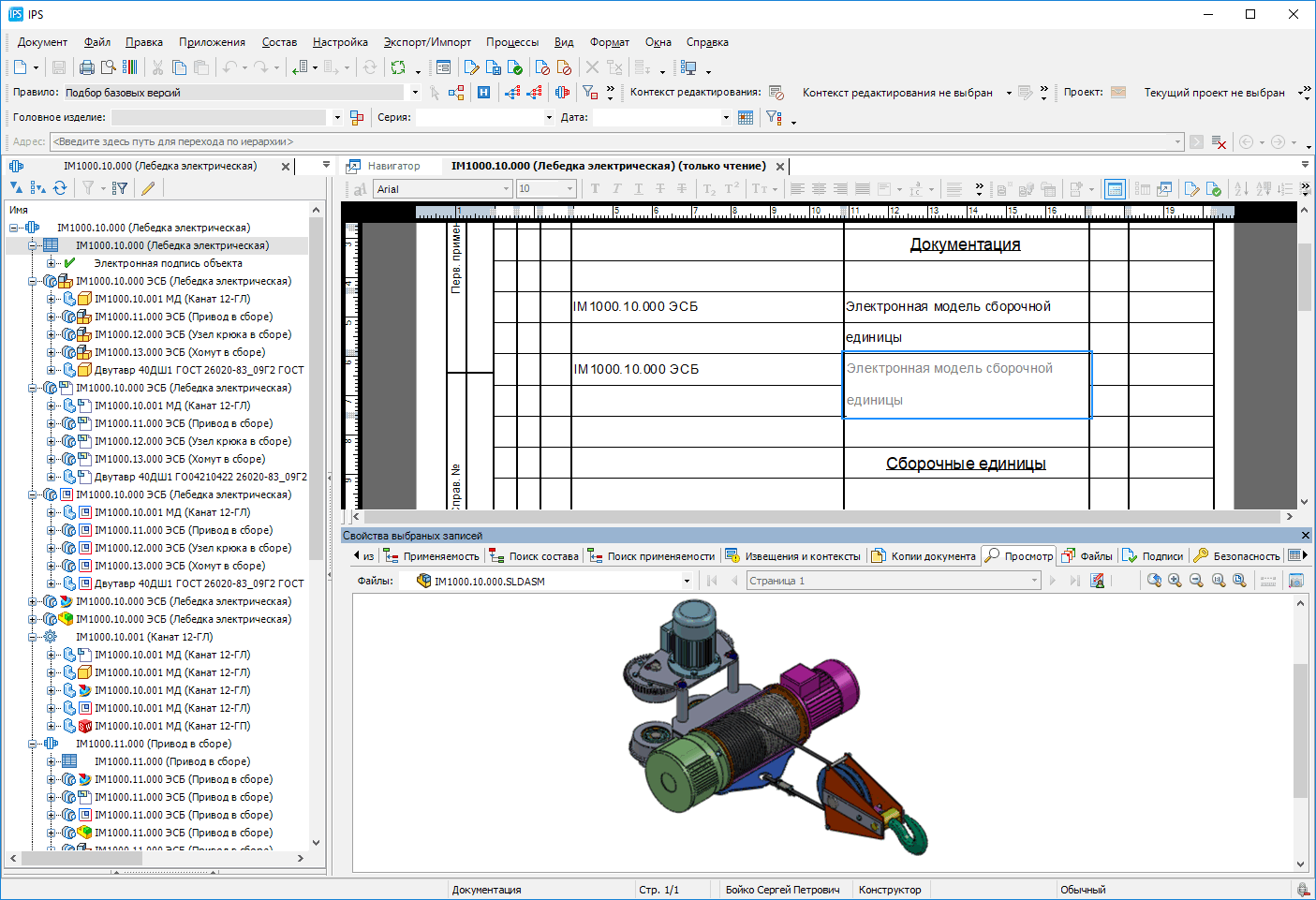Collapse the root IM1000.10.000 tree node
The width and height of the screenshot is (1316, 900).
[x=14, y=228]
